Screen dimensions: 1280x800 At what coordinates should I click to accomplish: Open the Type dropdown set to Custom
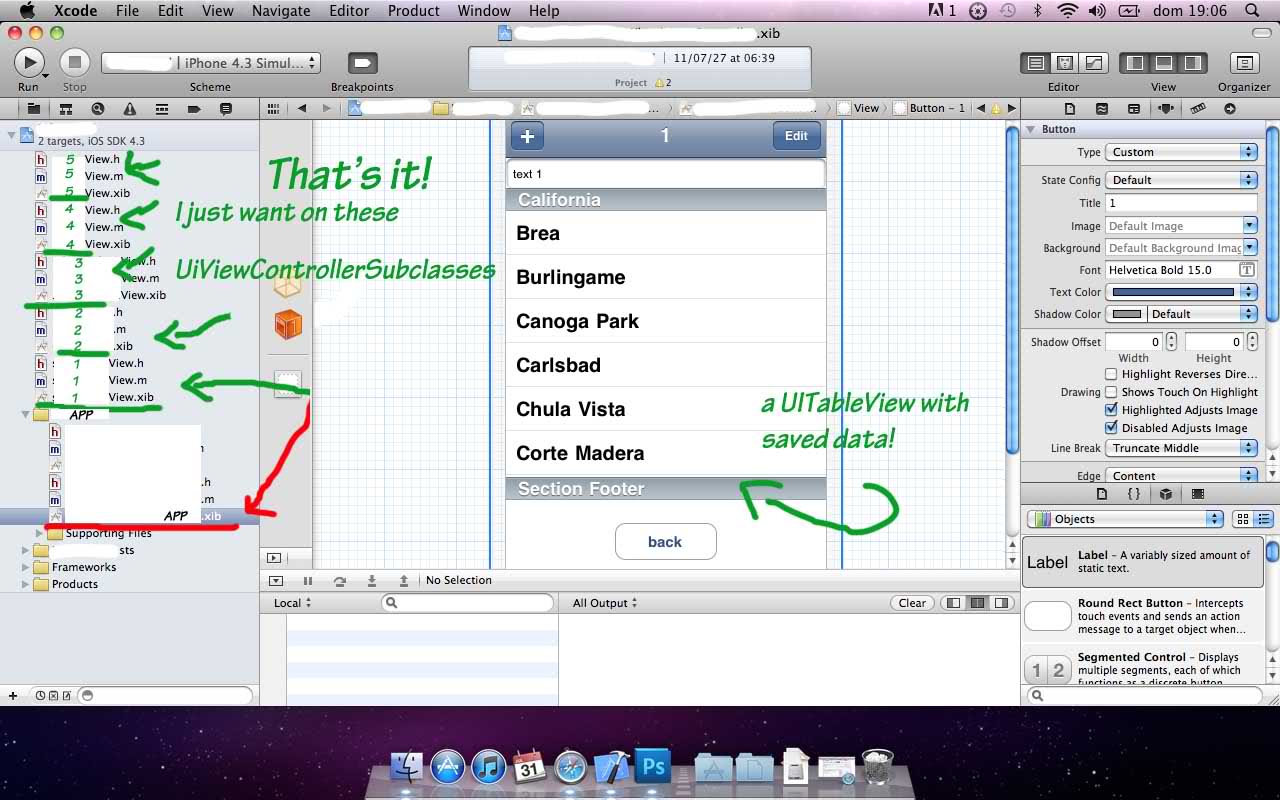pyautogui.click(x=1181, y=152)
